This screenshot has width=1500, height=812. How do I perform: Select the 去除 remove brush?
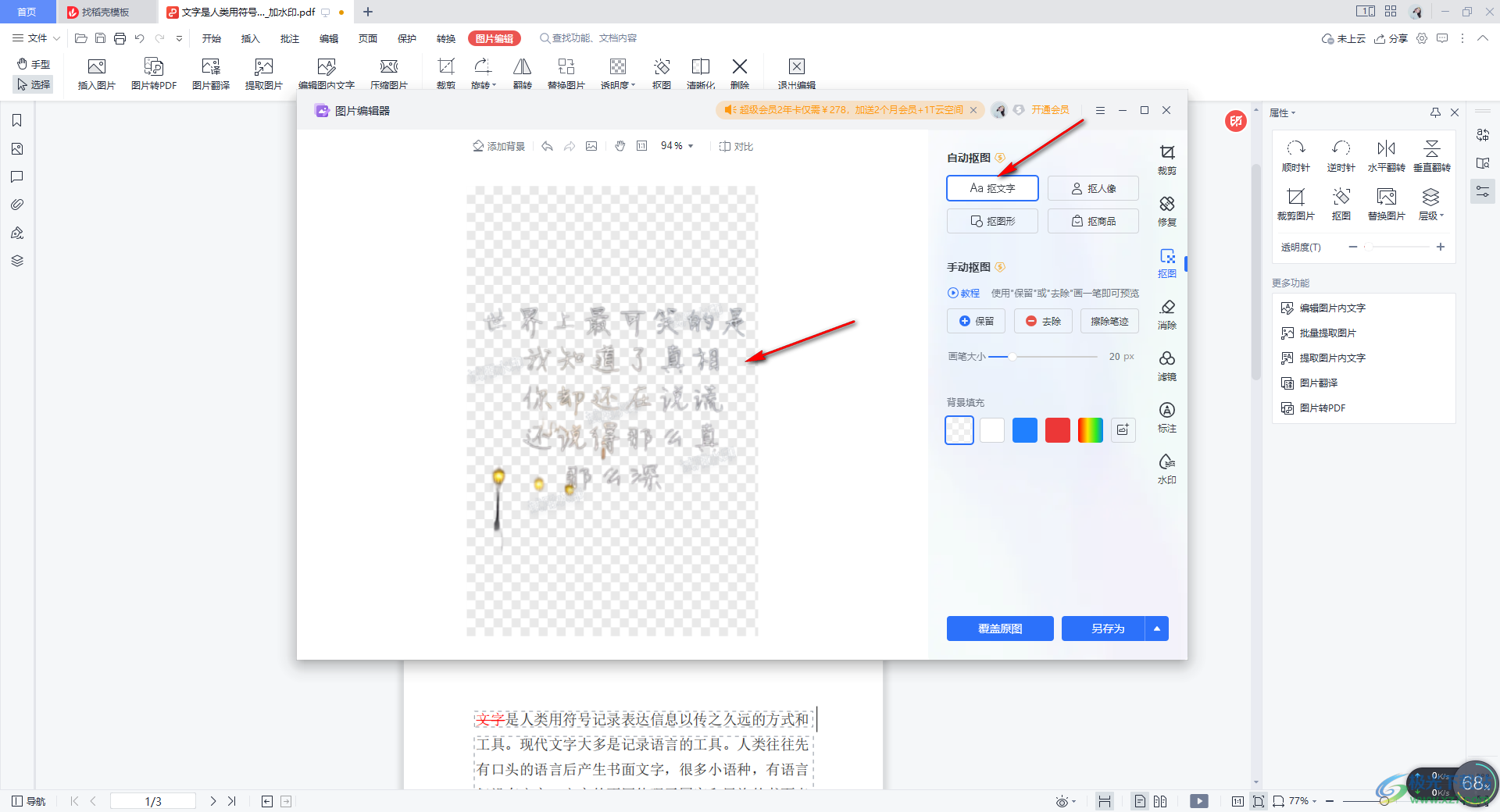pyautogui.click(x=1043, y=321)
